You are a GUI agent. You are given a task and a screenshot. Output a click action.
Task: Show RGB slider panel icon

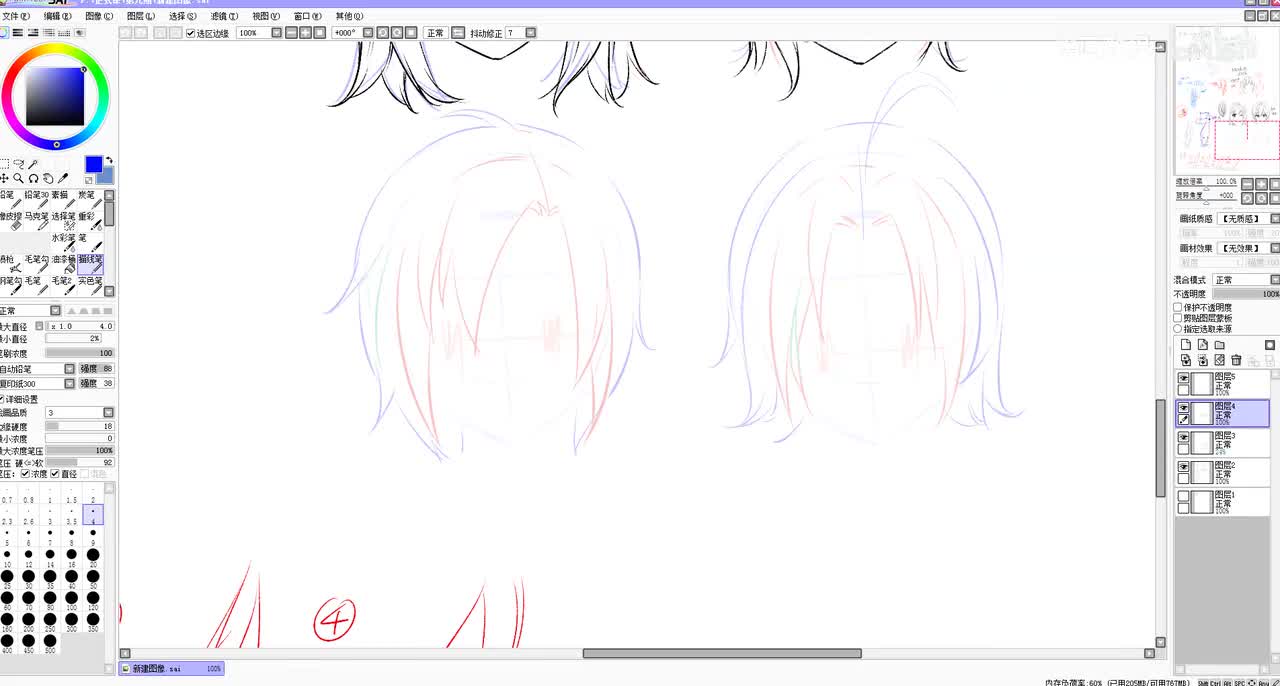19,33
